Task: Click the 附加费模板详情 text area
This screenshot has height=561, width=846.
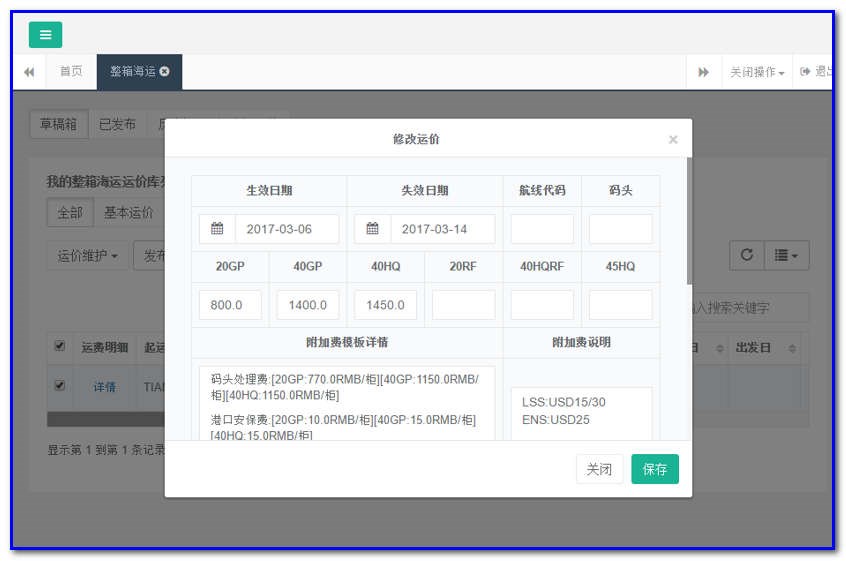Action: (x=347, y=403)
